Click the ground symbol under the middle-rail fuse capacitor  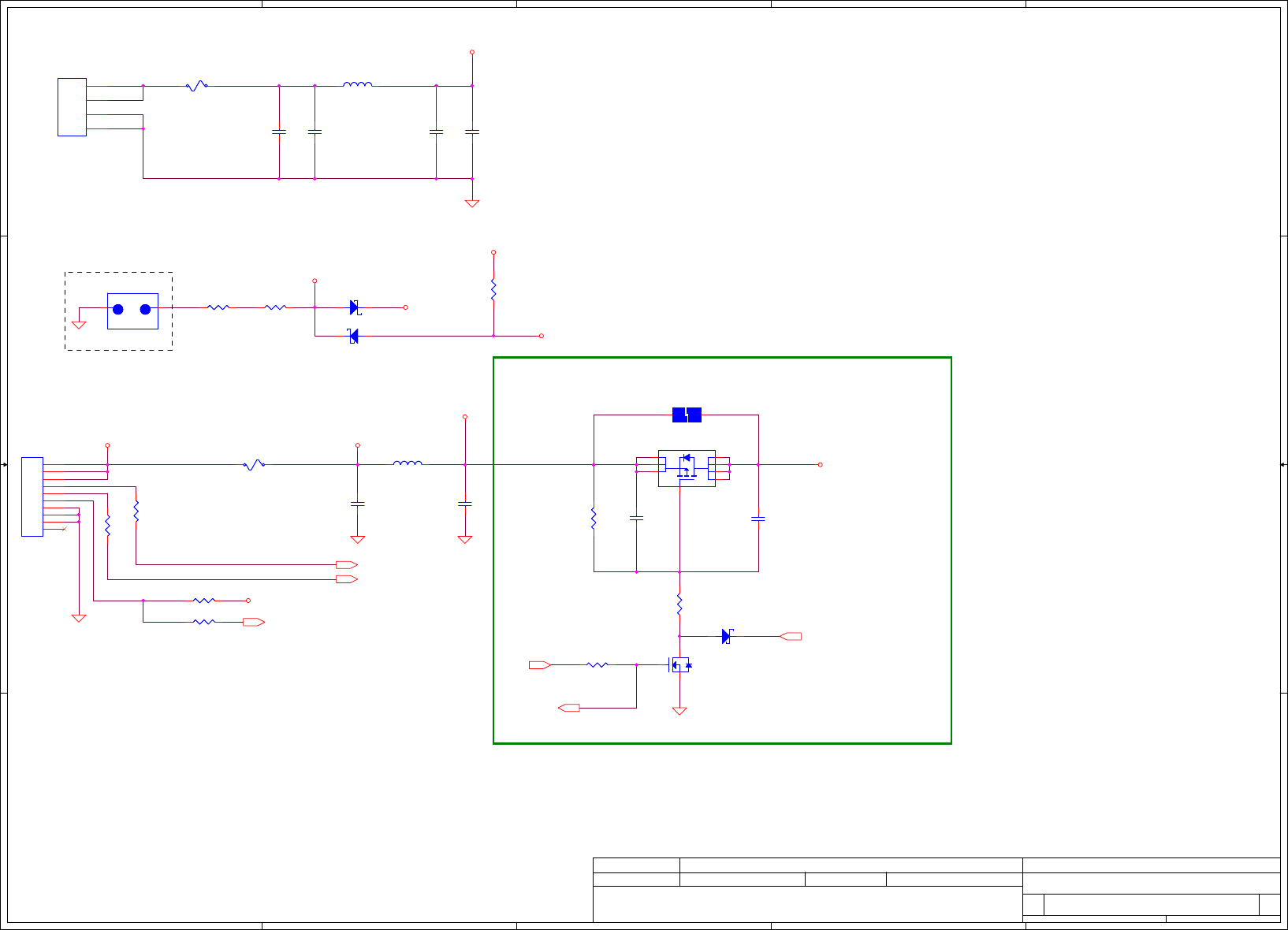point(358,540)
